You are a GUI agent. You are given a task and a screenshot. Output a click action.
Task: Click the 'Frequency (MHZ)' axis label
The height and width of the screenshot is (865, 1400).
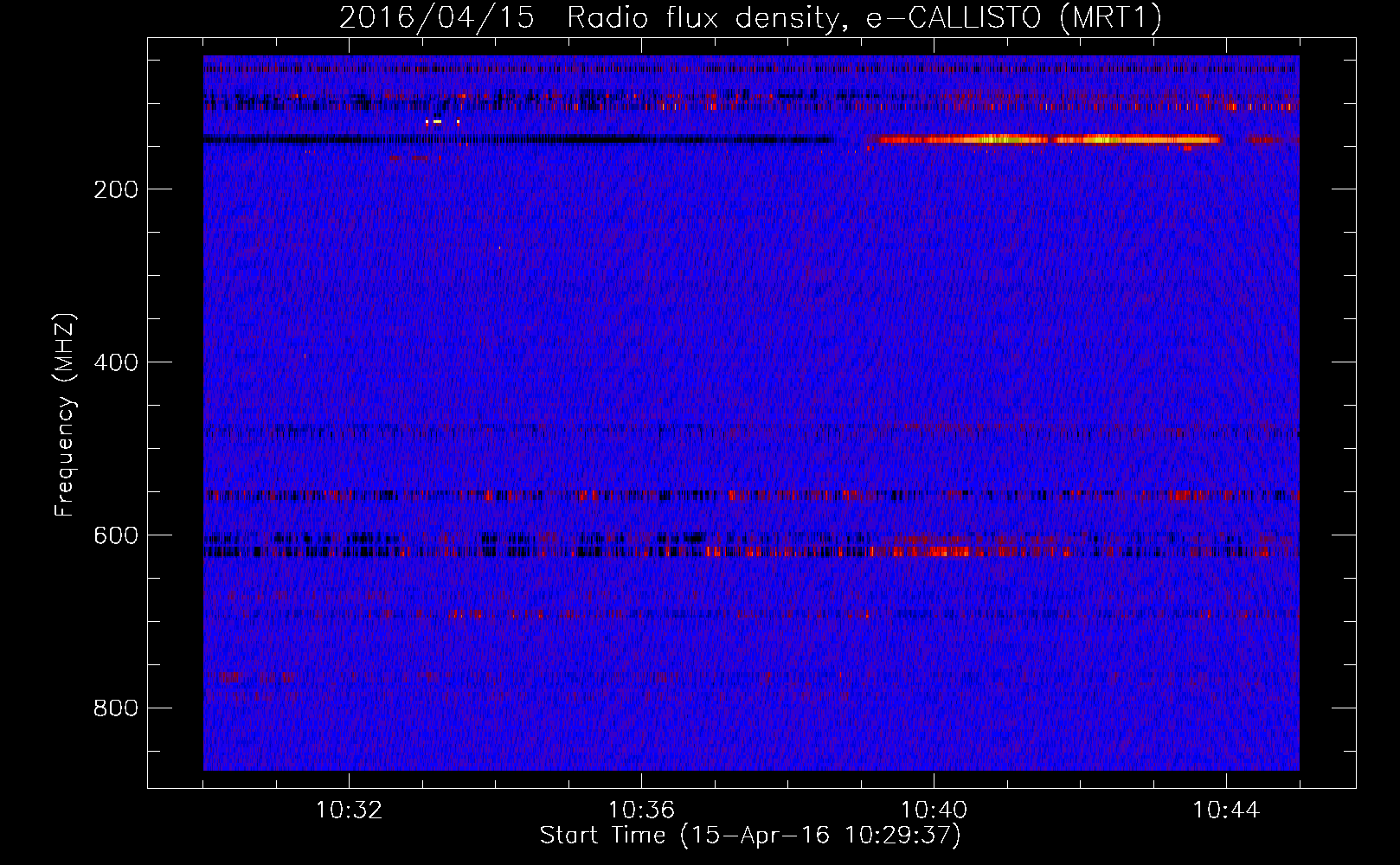click(65, 414)
